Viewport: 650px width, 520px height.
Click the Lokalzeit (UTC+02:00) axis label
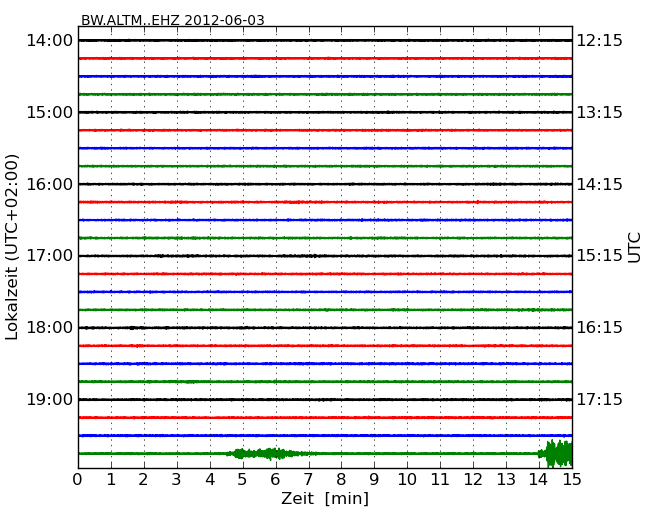[x=12, y=247]
